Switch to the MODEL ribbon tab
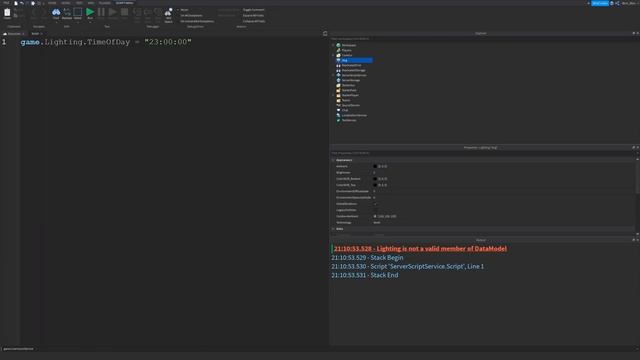Viewport: 640px width, 360px height. pyautogui.click(x=66, y=3)
